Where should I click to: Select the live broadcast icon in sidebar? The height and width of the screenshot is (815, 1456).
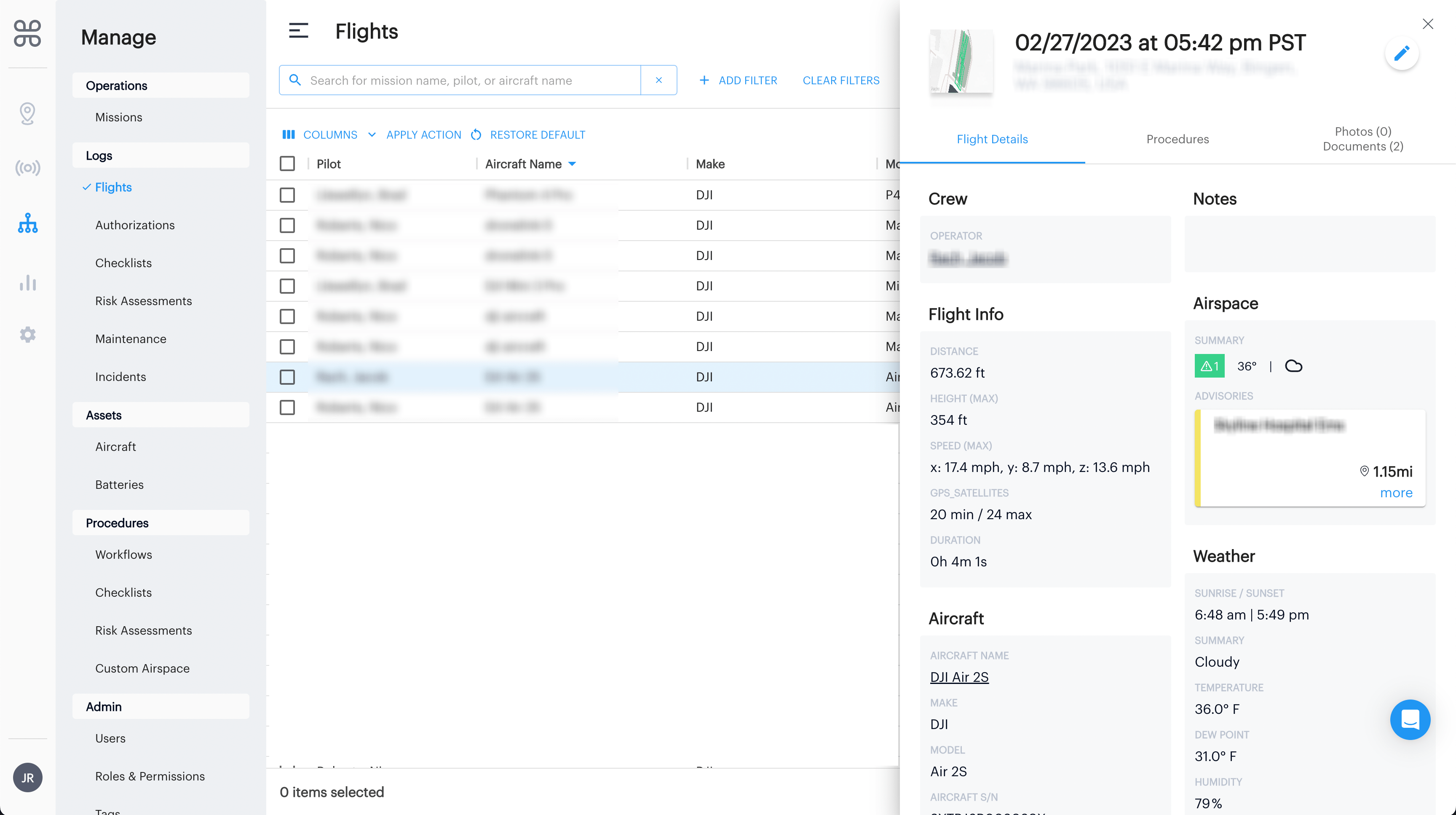coord(27,167)
